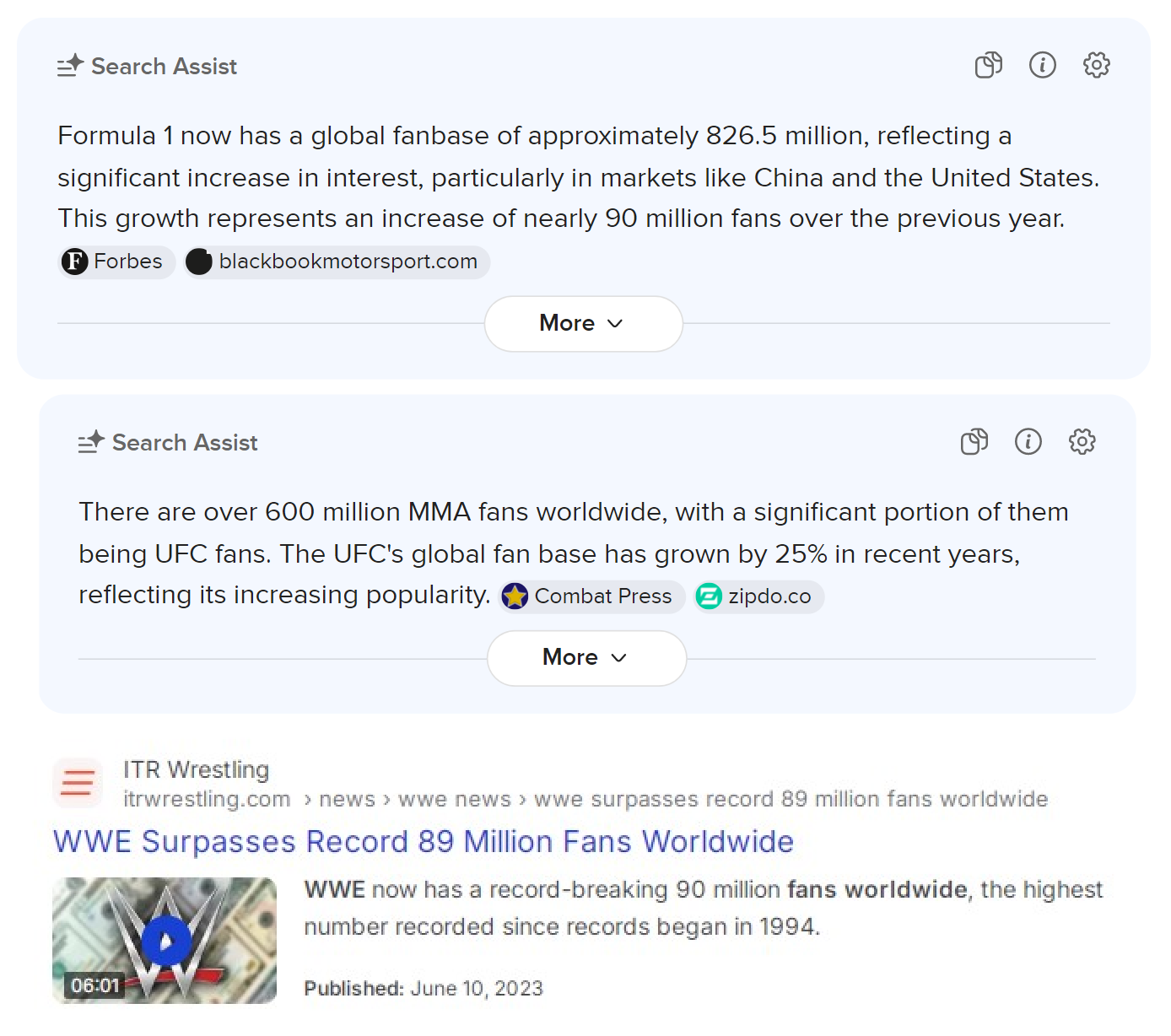Play the WWE video thumbnail
The height and width of the screenshot is (1036, 1171).
coord(165,940)
